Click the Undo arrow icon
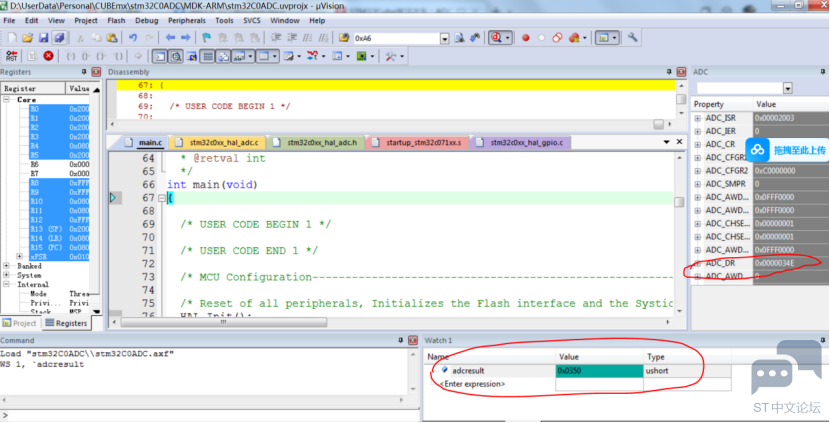 tap(133, 38)
